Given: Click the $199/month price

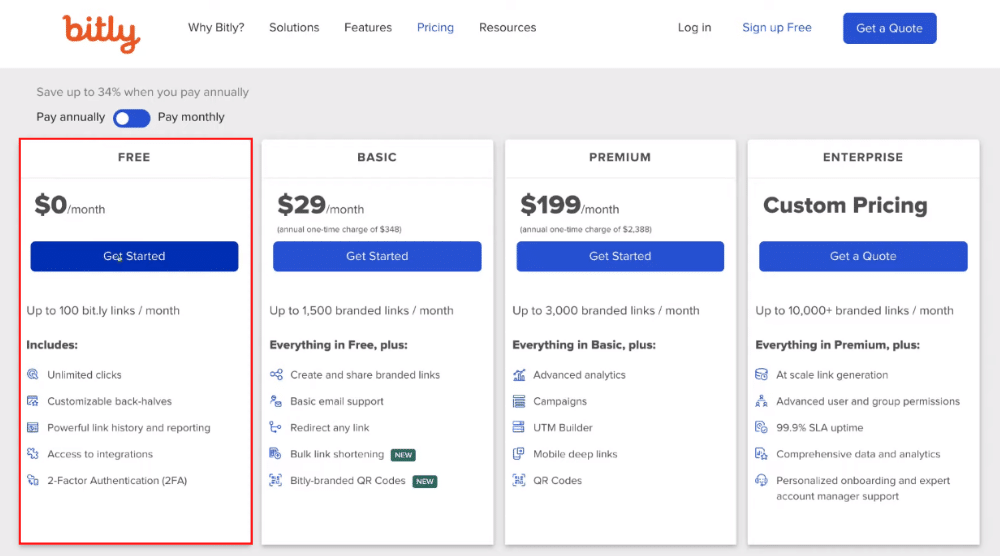Looking at the screenshot, I should point(570,205).
